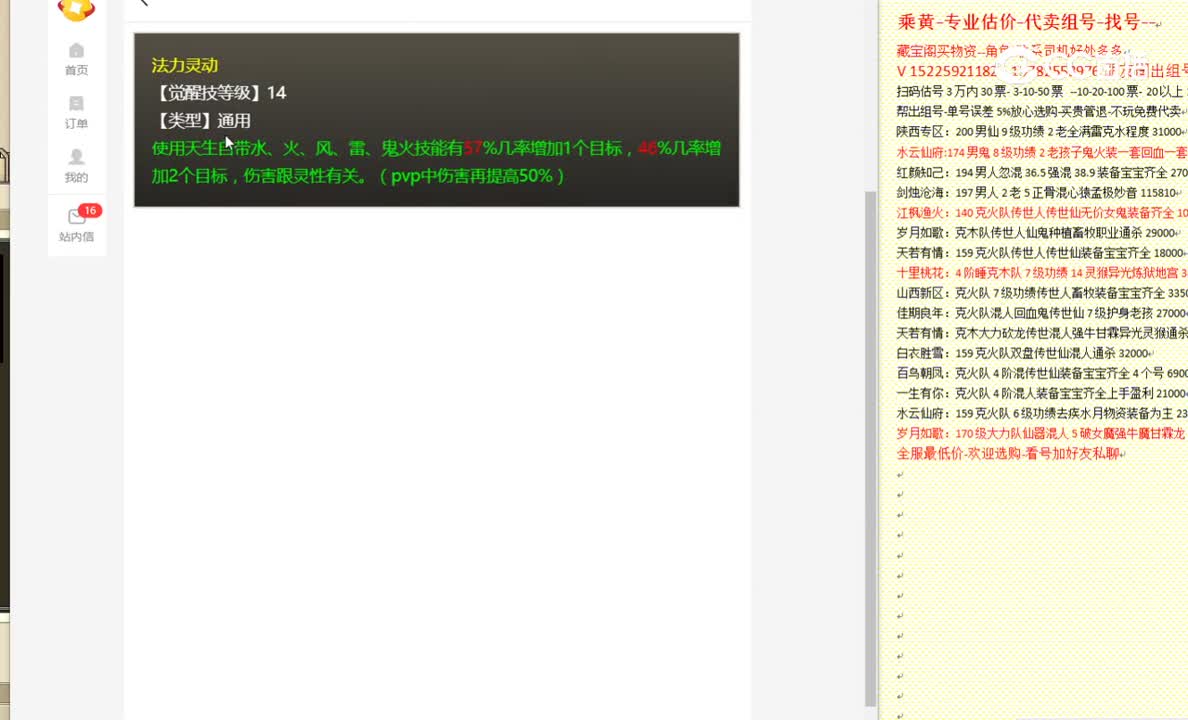Click the 陕西专区 200男仙 line

click(x=1042, y=131)
